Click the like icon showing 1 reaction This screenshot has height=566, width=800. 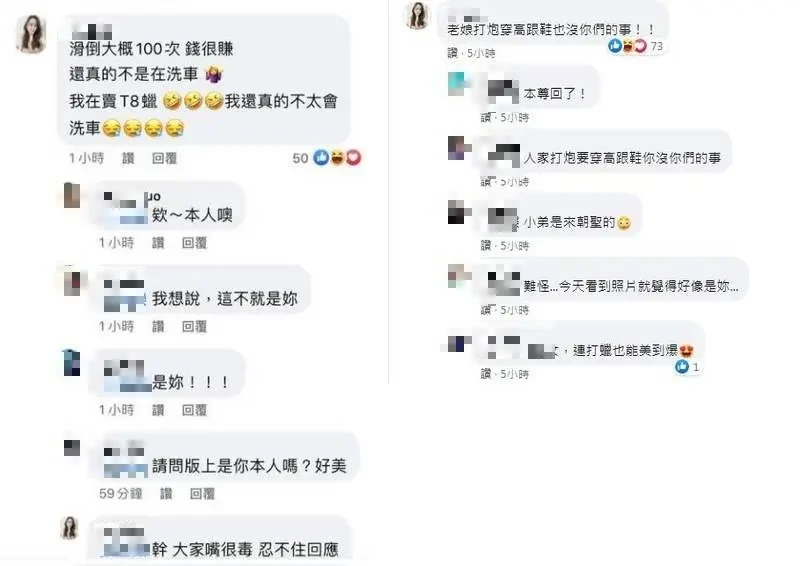click(x=682, y=366)
